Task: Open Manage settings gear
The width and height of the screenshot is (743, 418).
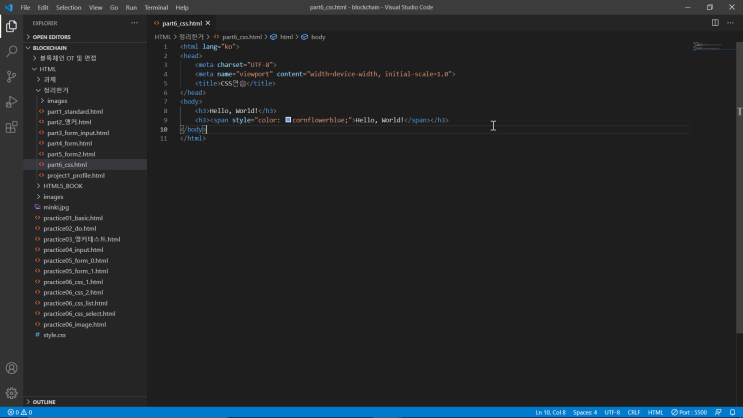Action: [x=11, y=393]
